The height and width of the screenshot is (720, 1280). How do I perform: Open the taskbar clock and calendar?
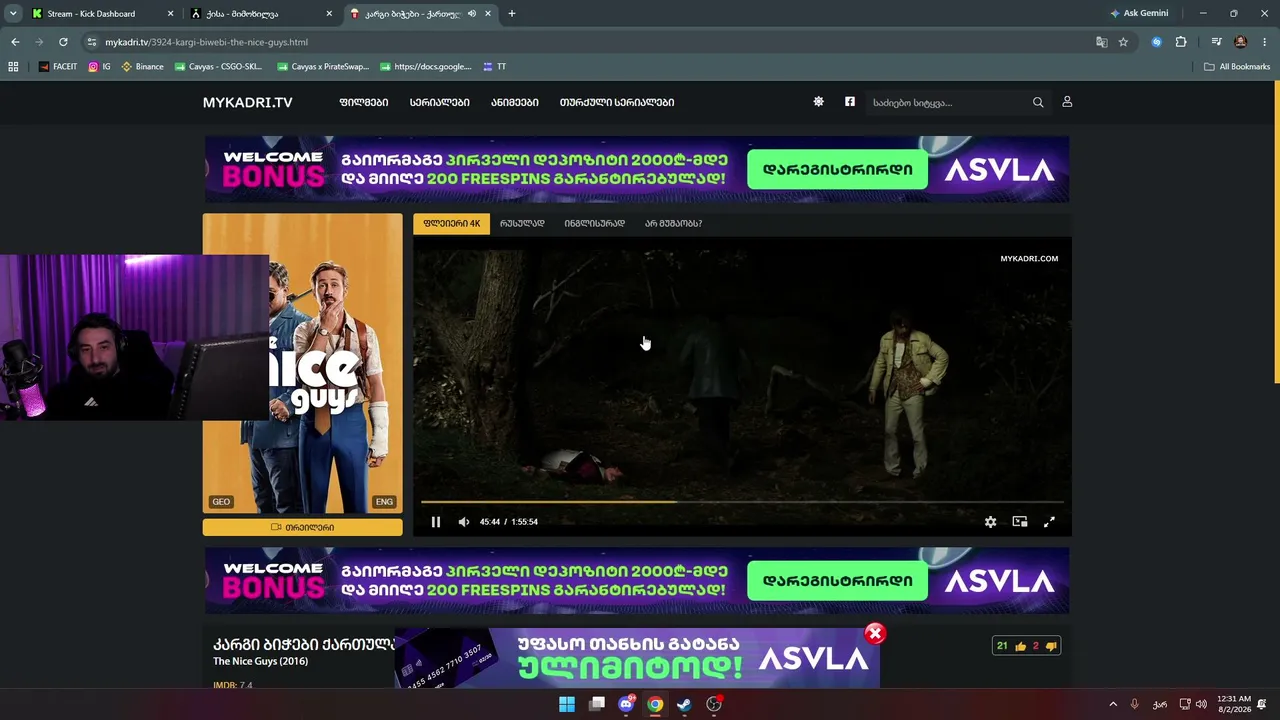coord(1236,704)
